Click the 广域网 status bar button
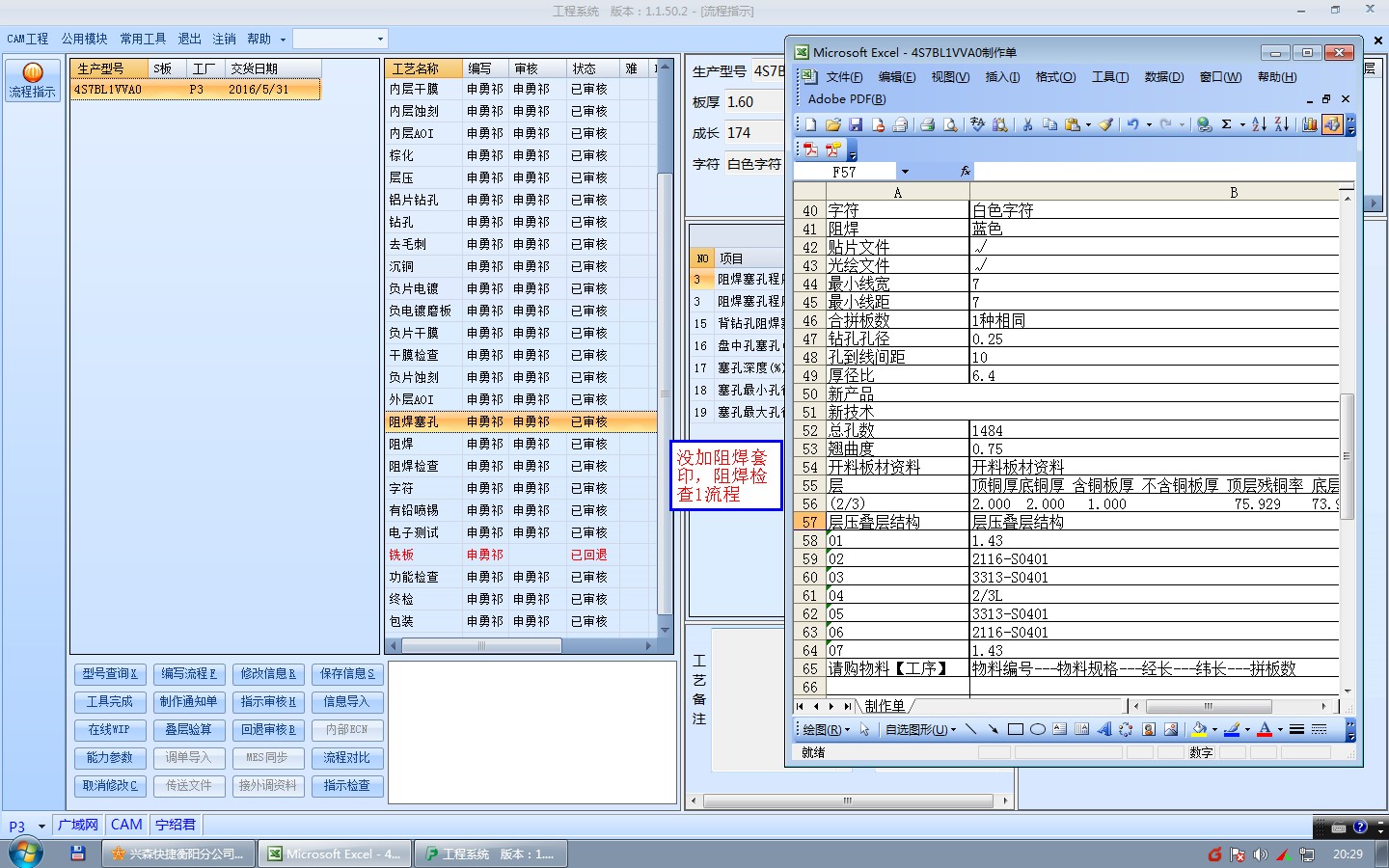The width and height of the screenshot is (1389, 868). tap(78, 826)
